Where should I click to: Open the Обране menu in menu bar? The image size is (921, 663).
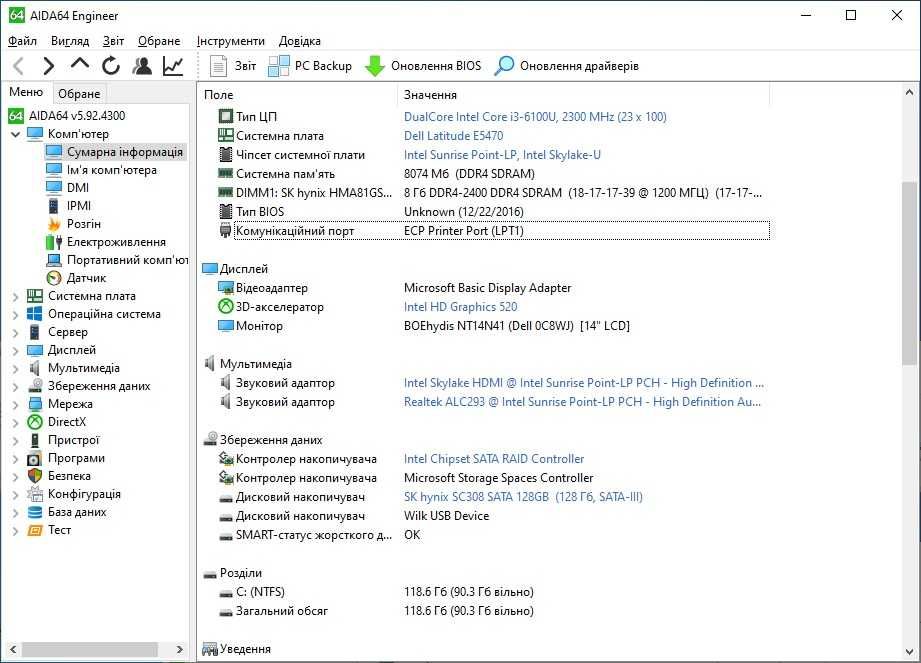click(x=159, y=41)
